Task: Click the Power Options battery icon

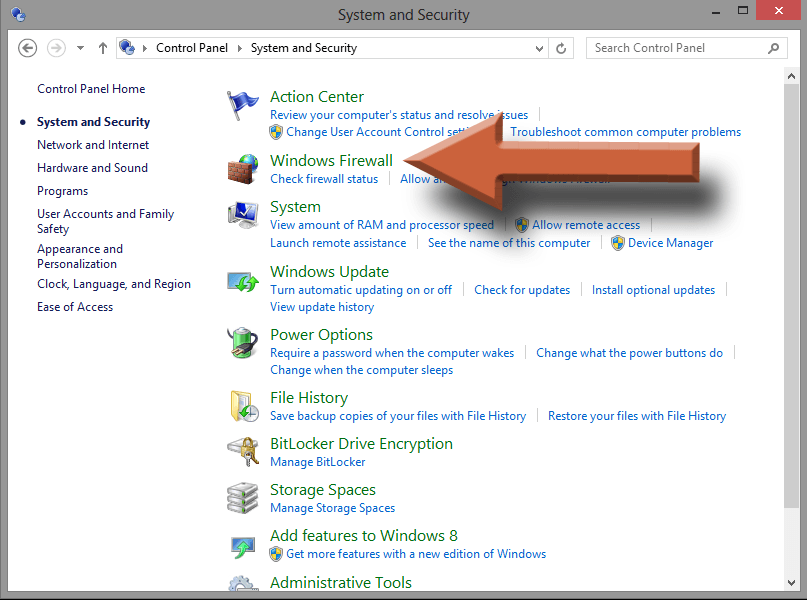Action: coord(242,343)
